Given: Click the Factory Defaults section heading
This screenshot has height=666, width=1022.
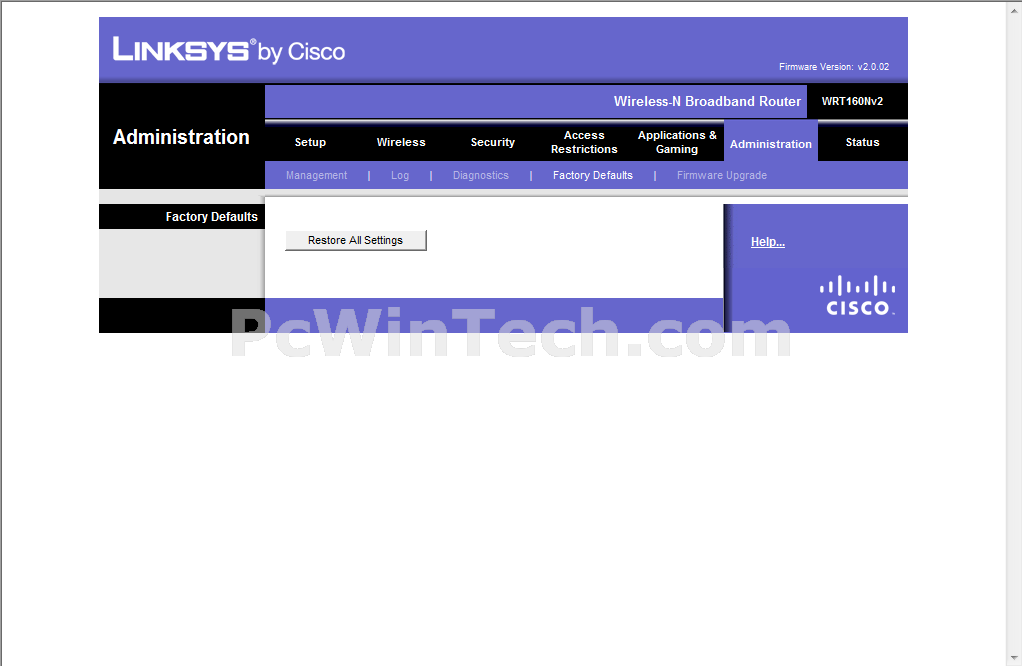Looking at the screenshot, I should (212, 216).
